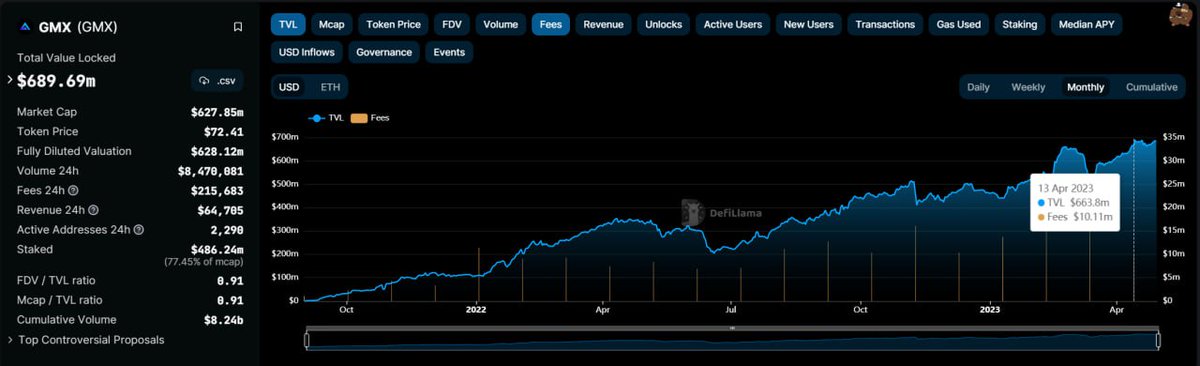The width and height of the screenshot is (1200, 366).
Task: Select the Daily interval
Action: 978,87
